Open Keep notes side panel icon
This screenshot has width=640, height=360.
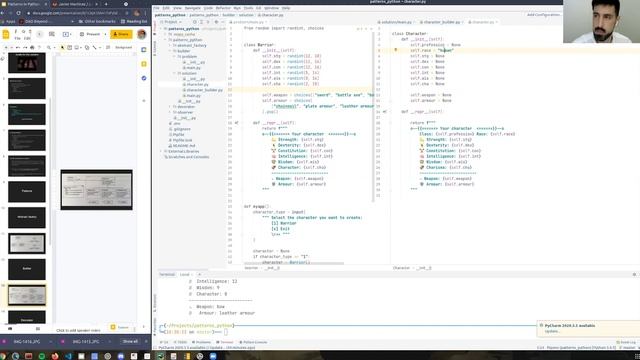(x=144, y=64)
